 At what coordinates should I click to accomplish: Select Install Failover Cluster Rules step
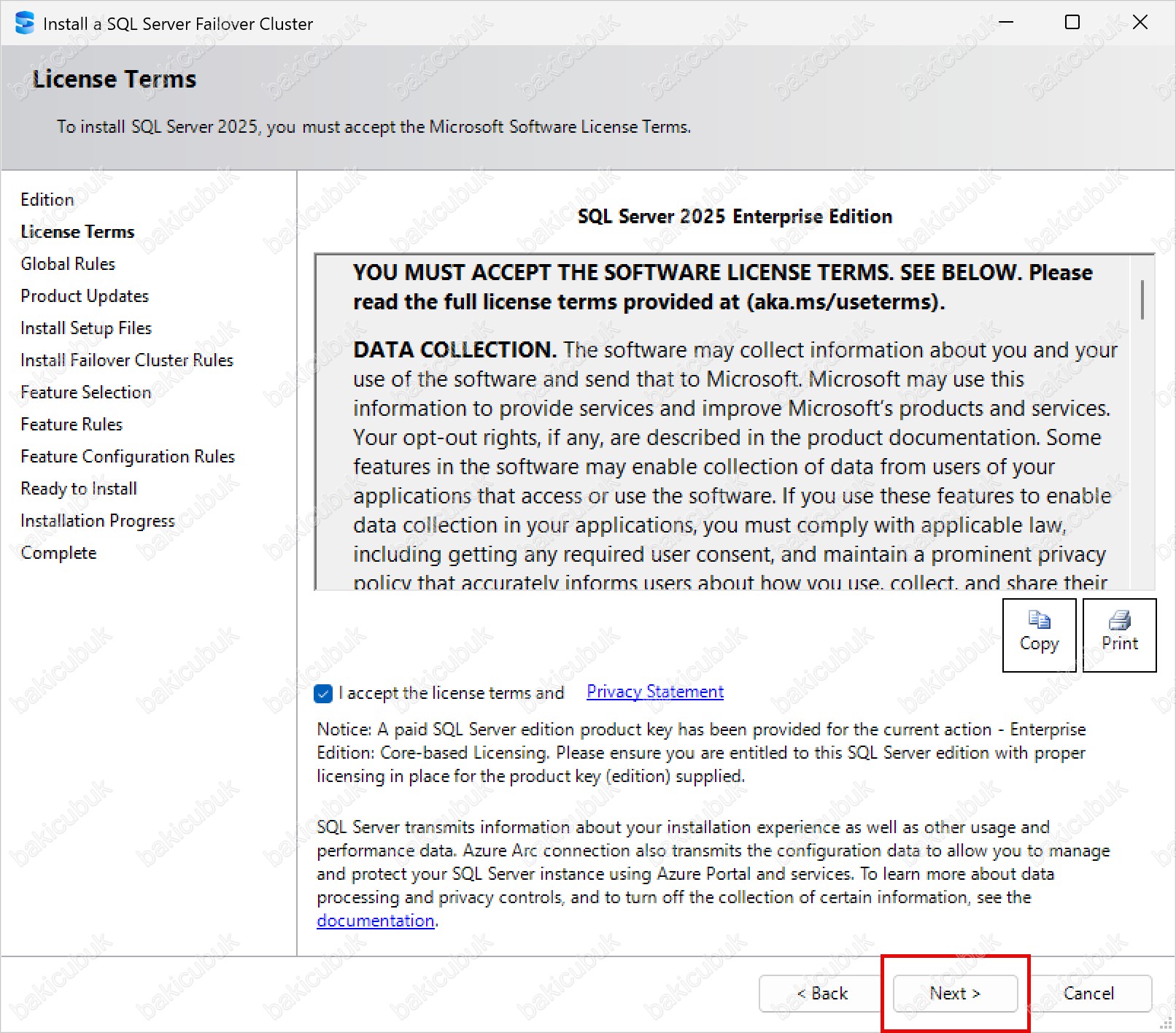point(127,360)
